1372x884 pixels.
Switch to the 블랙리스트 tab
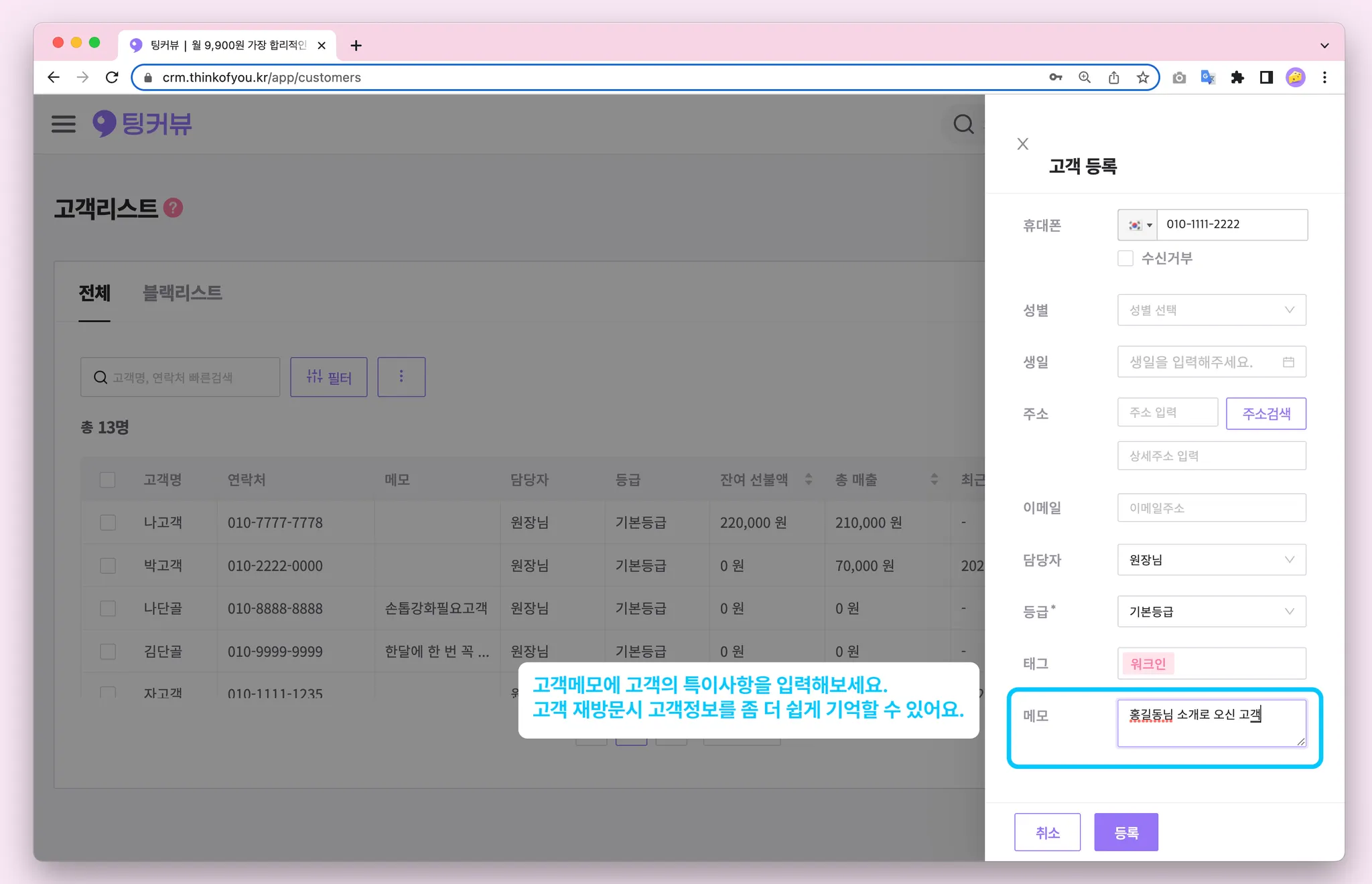point(182,293)
